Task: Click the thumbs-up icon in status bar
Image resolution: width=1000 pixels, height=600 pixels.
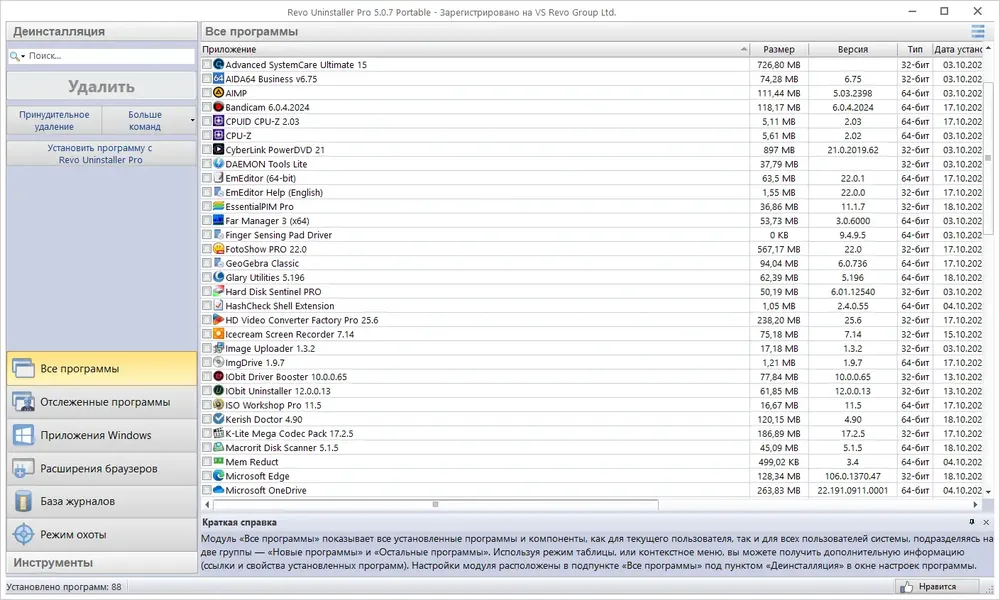Action: (906, 587)
